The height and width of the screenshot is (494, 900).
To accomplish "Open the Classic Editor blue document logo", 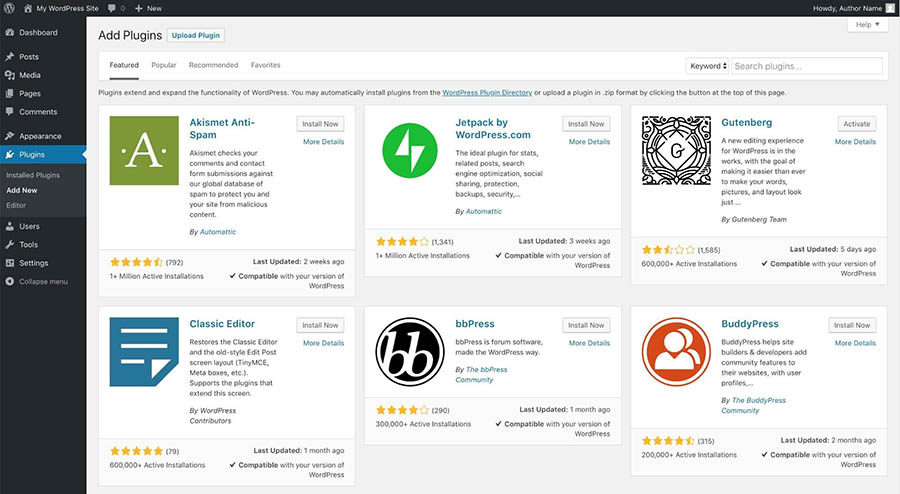I will tap(144, 352).
